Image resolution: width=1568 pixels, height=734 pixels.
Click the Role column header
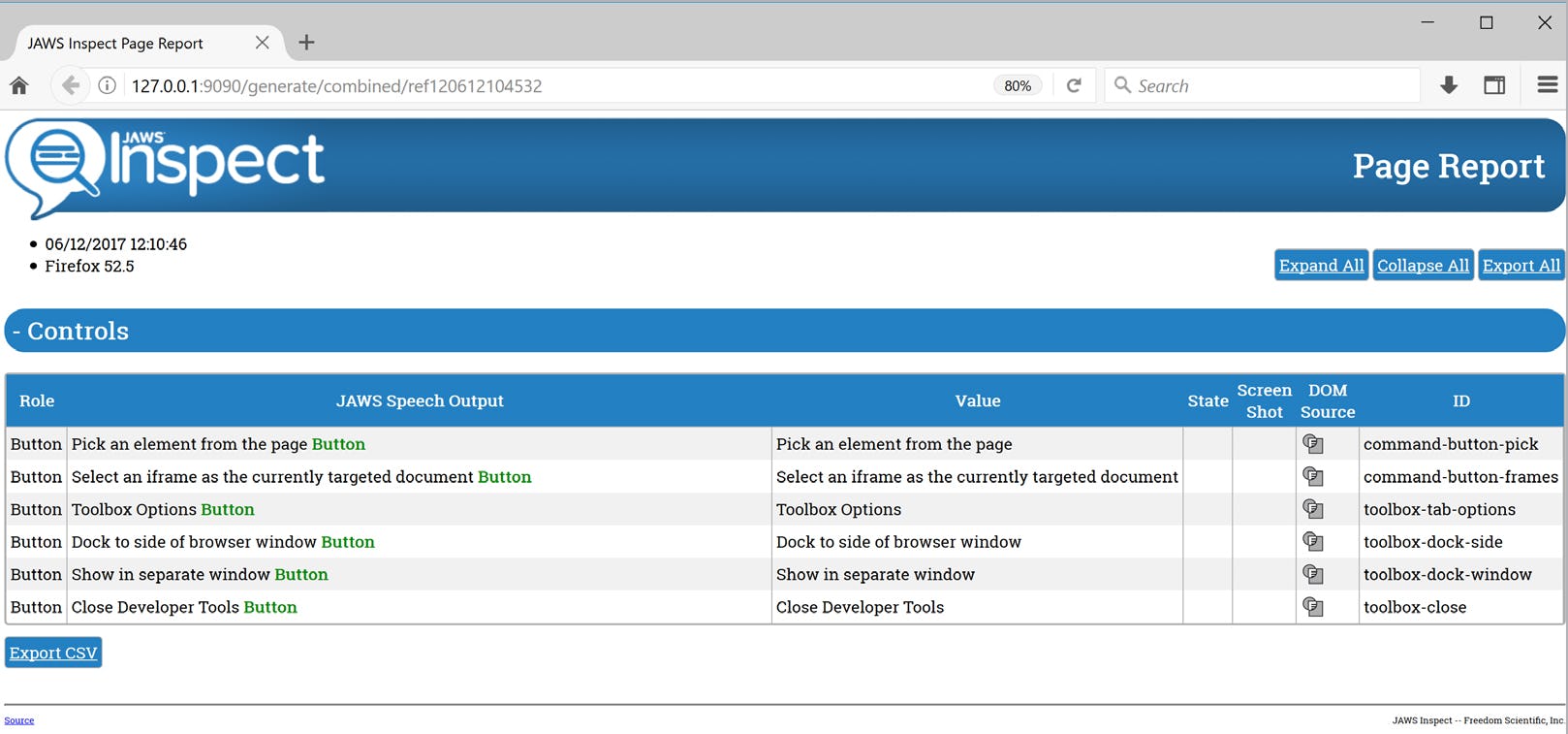(x=37, y=400)
